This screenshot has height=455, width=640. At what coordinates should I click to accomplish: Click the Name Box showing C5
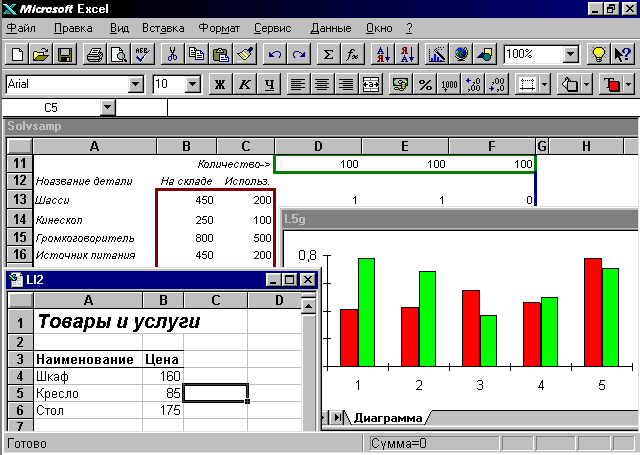point(51,108)
